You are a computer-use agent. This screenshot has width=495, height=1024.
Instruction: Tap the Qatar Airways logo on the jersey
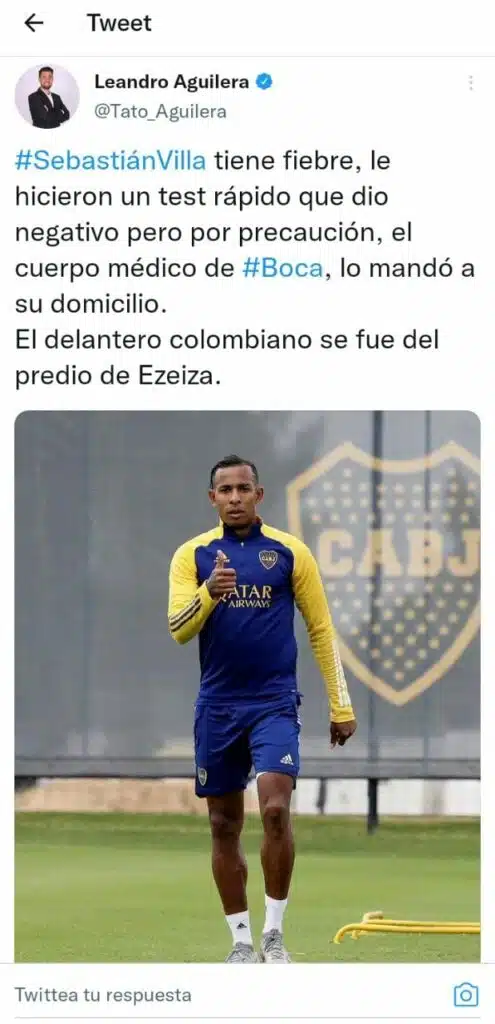pyautogui.click(x=248, y=597)
